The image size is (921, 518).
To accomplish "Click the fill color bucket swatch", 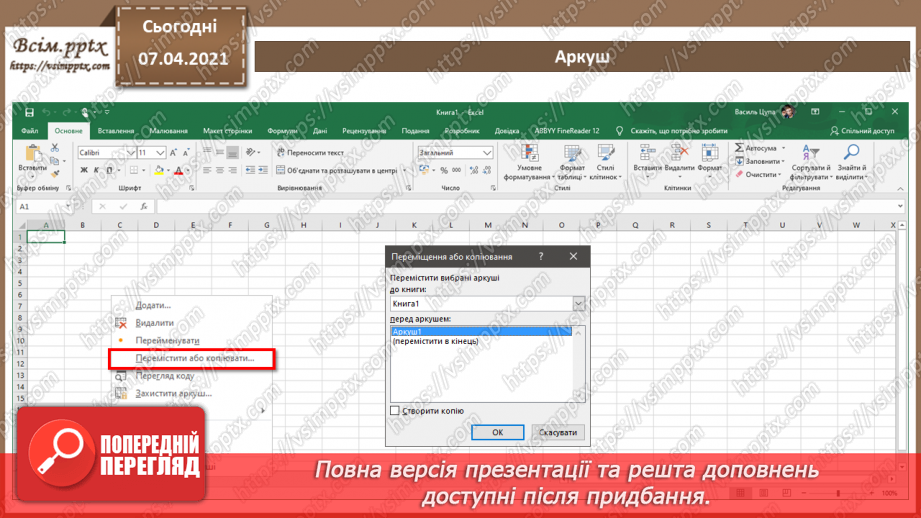I will coord(159,170).
